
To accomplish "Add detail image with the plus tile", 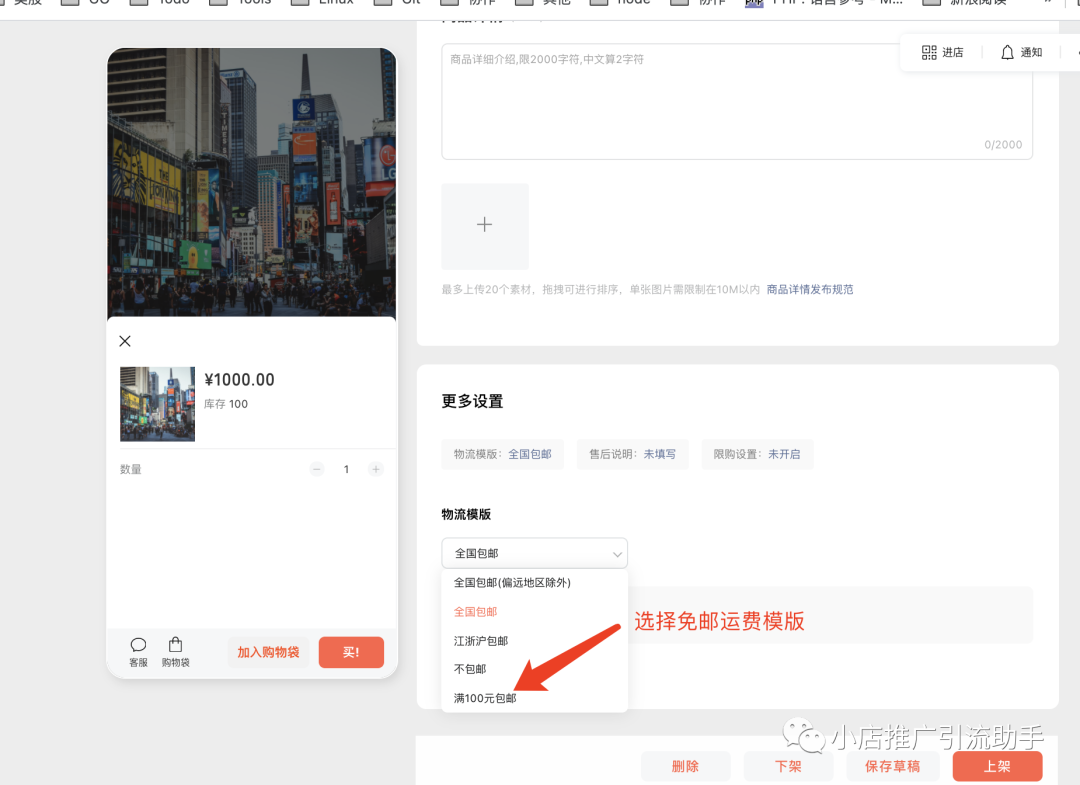I will tap(485, 226).
